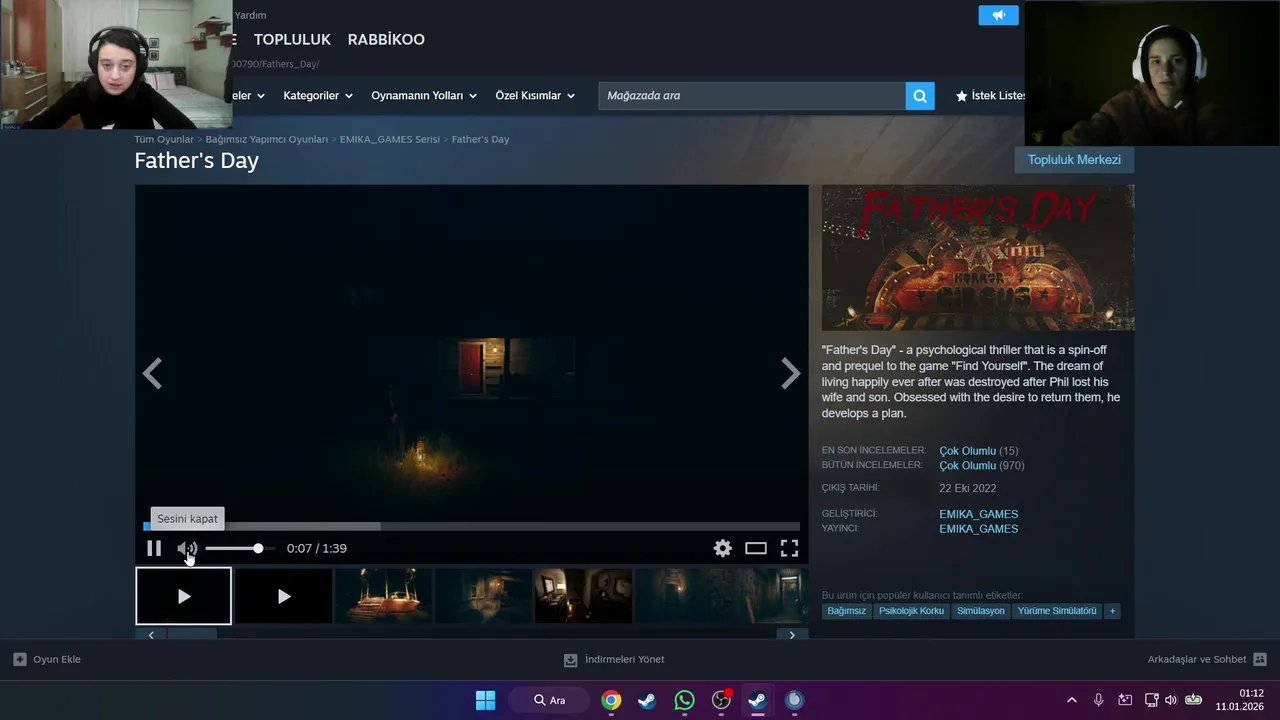
Task: Open Google Chrome from the taskbar
Action: (611, 700)
